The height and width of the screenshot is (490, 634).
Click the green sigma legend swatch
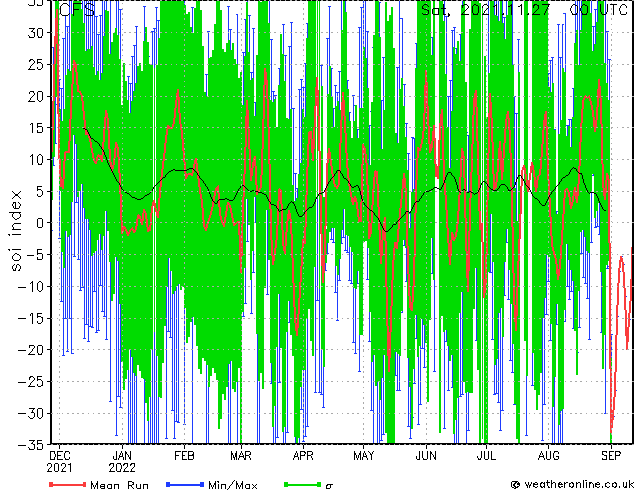(x=302, y=484)
